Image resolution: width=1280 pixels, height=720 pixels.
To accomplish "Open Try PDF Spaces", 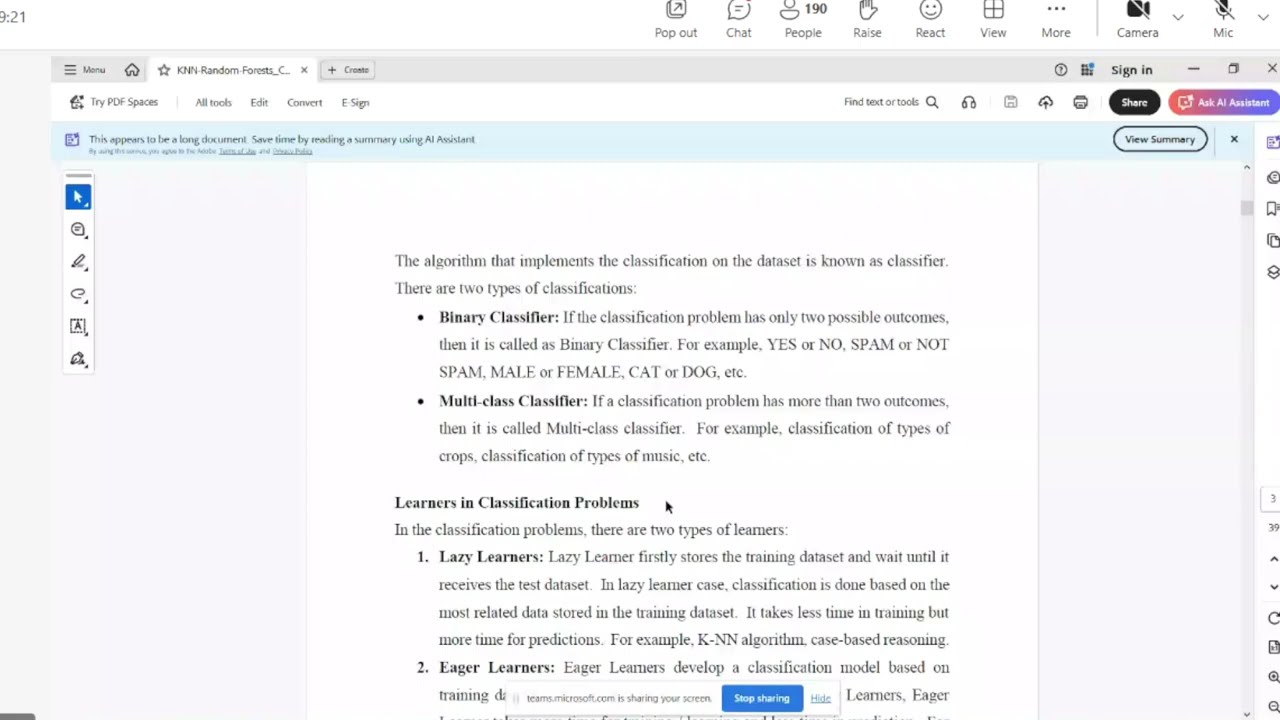I will (x=114, y=102).
